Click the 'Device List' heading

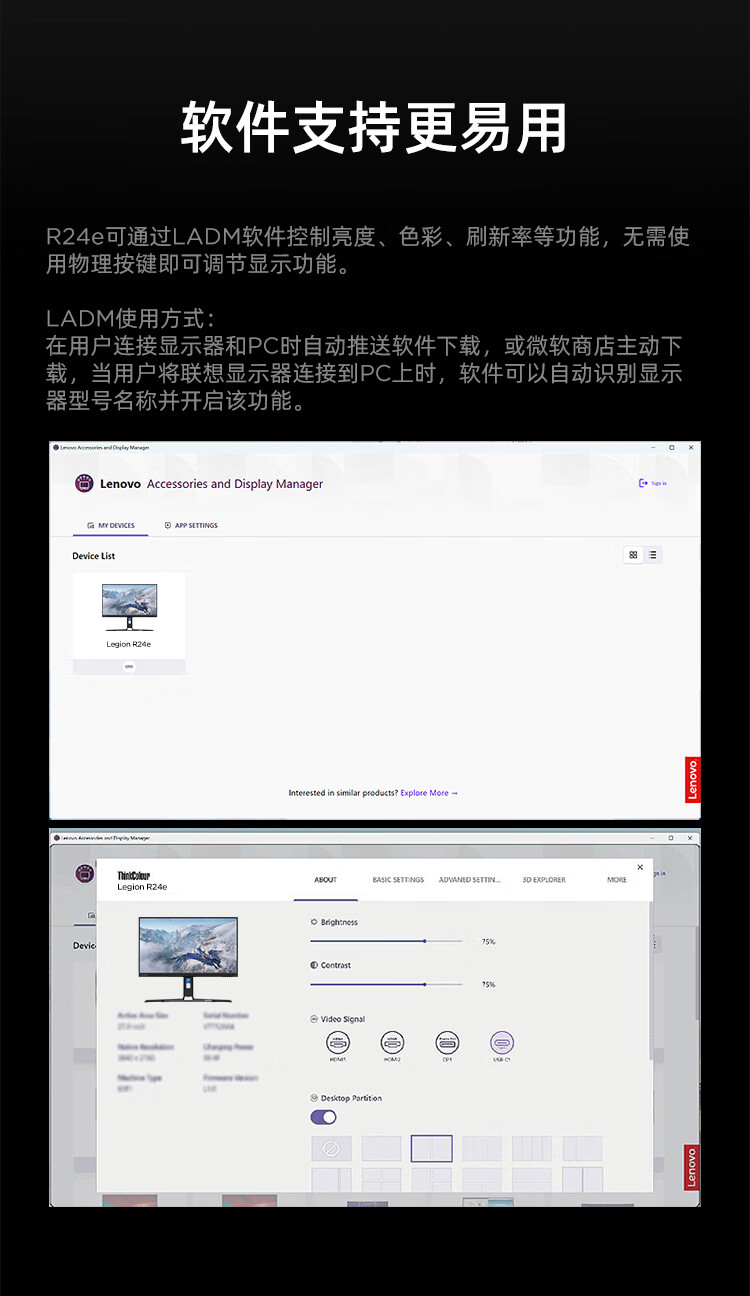point(94,556)
